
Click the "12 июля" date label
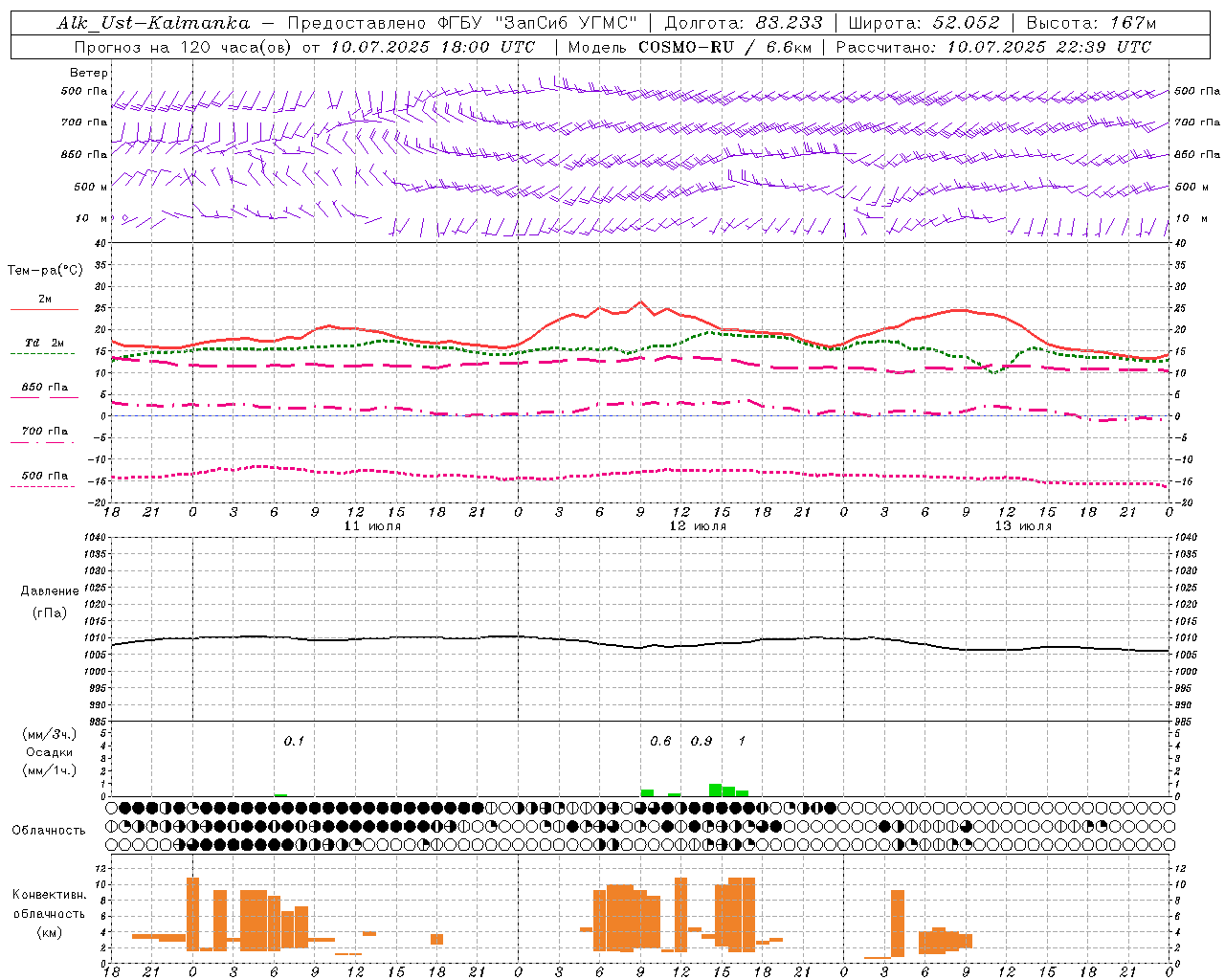click(698, 526)
